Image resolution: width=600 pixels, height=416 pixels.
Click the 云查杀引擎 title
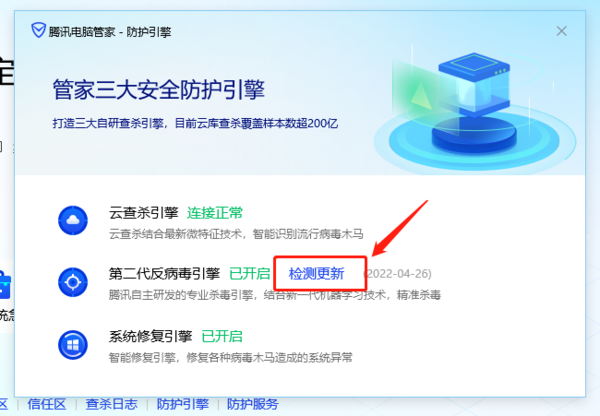[x=143, y=213]
